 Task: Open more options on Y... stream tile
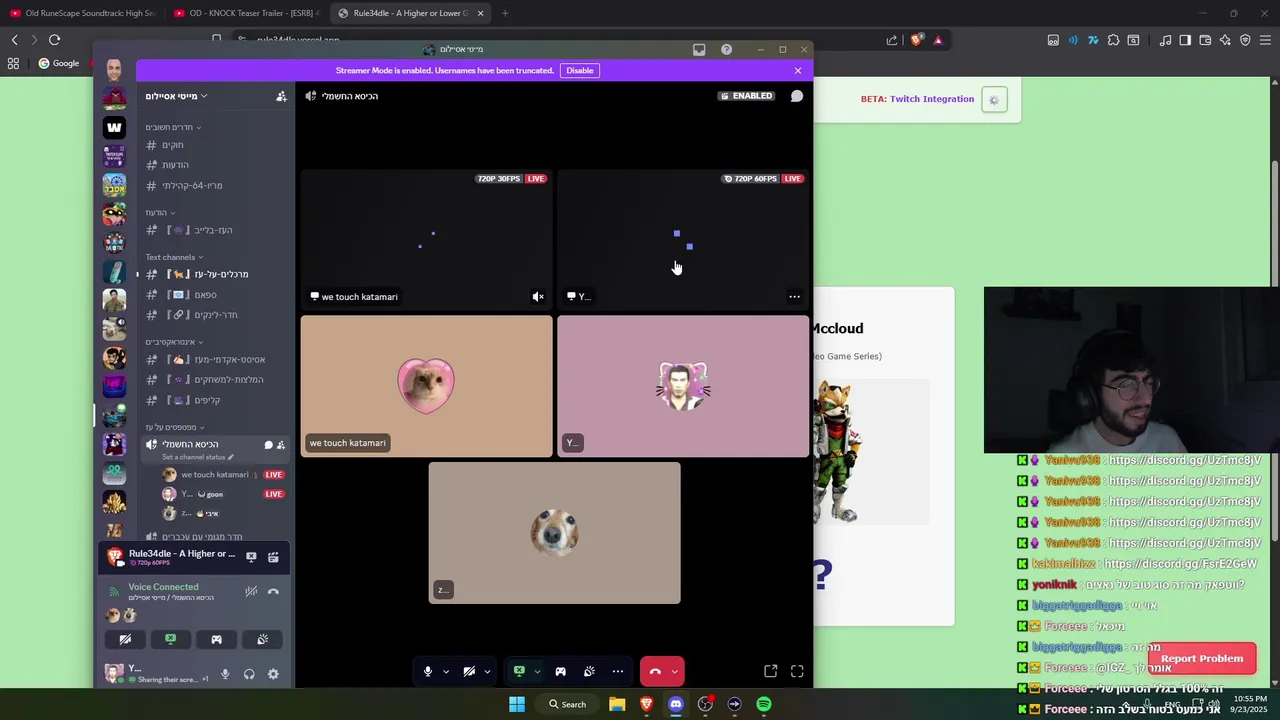pyautogui.click(x=794, y=296)
